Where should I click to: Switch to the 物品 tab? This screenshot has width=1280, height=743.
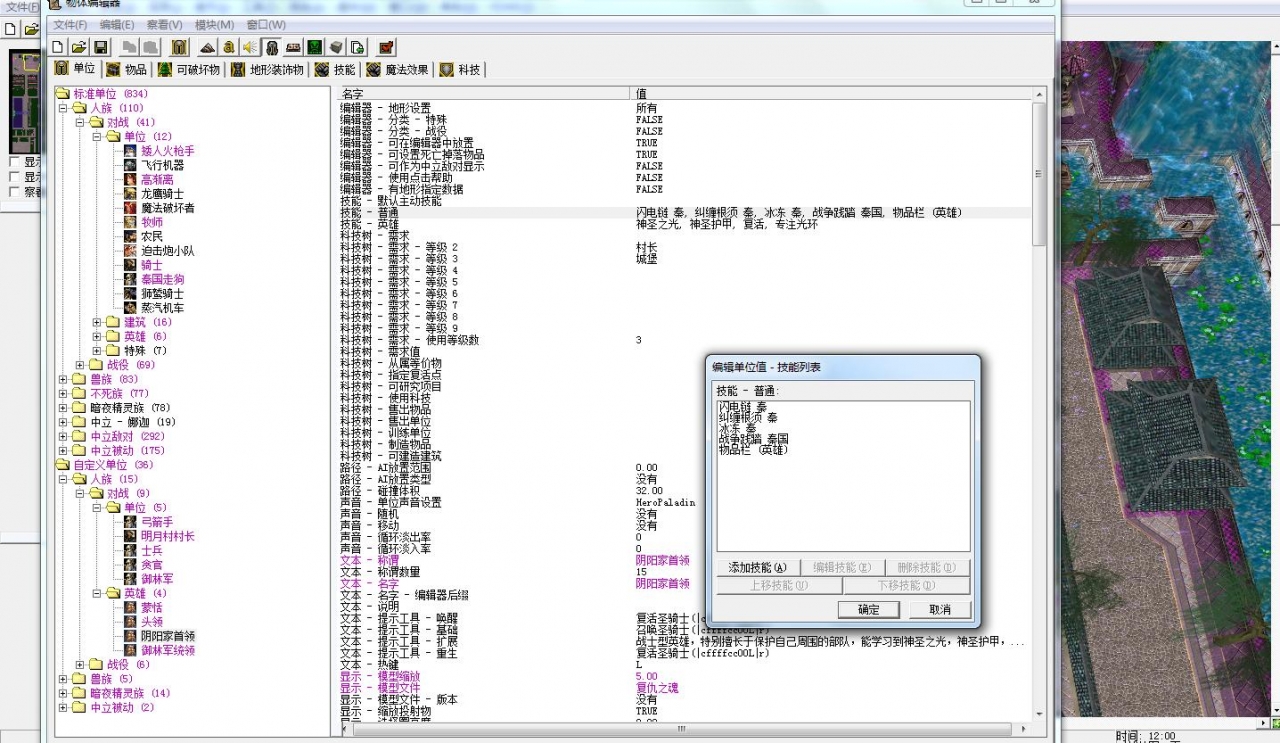127,70
